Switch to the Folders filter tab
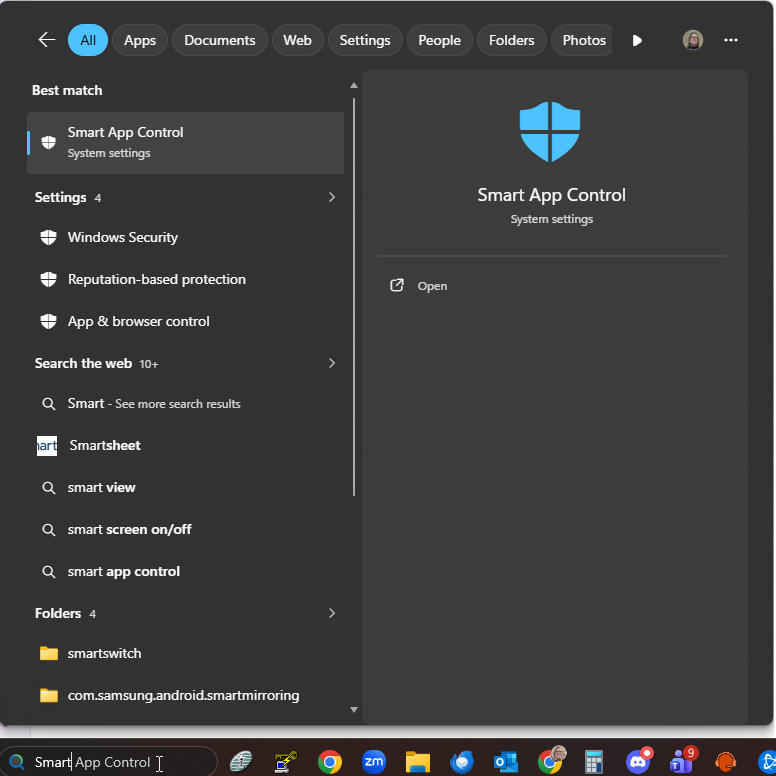This screenshot has width=776, height=776. 512,40
